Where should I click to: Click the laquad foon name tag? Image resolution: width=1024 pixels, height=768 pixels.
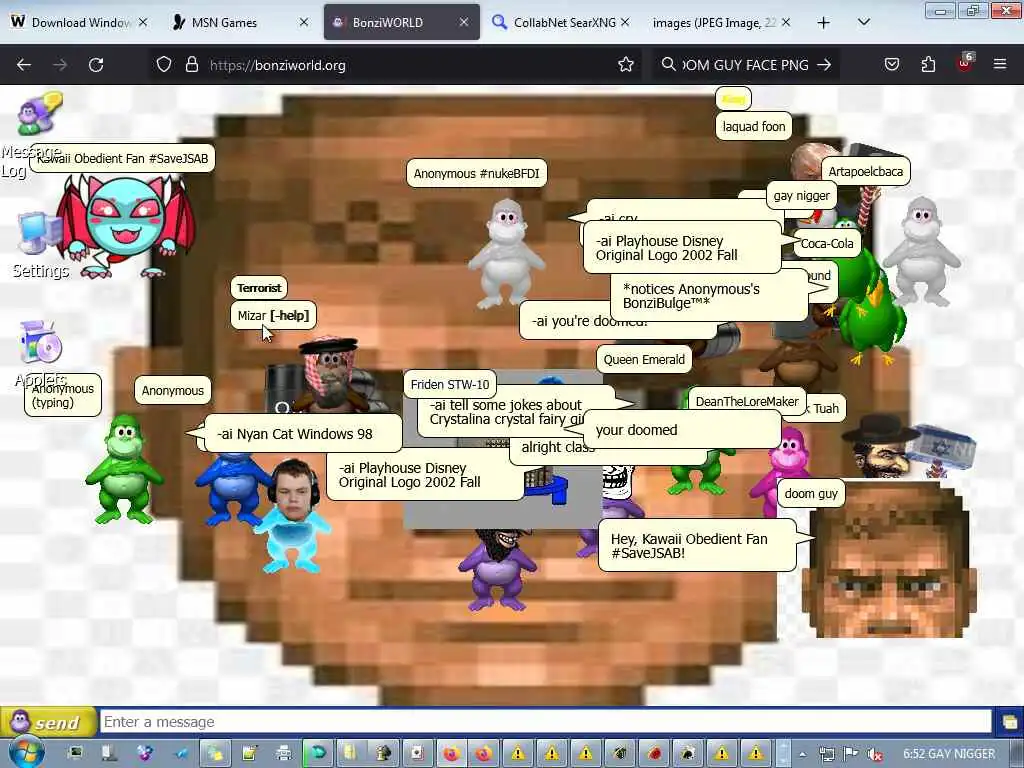(754, 127)
